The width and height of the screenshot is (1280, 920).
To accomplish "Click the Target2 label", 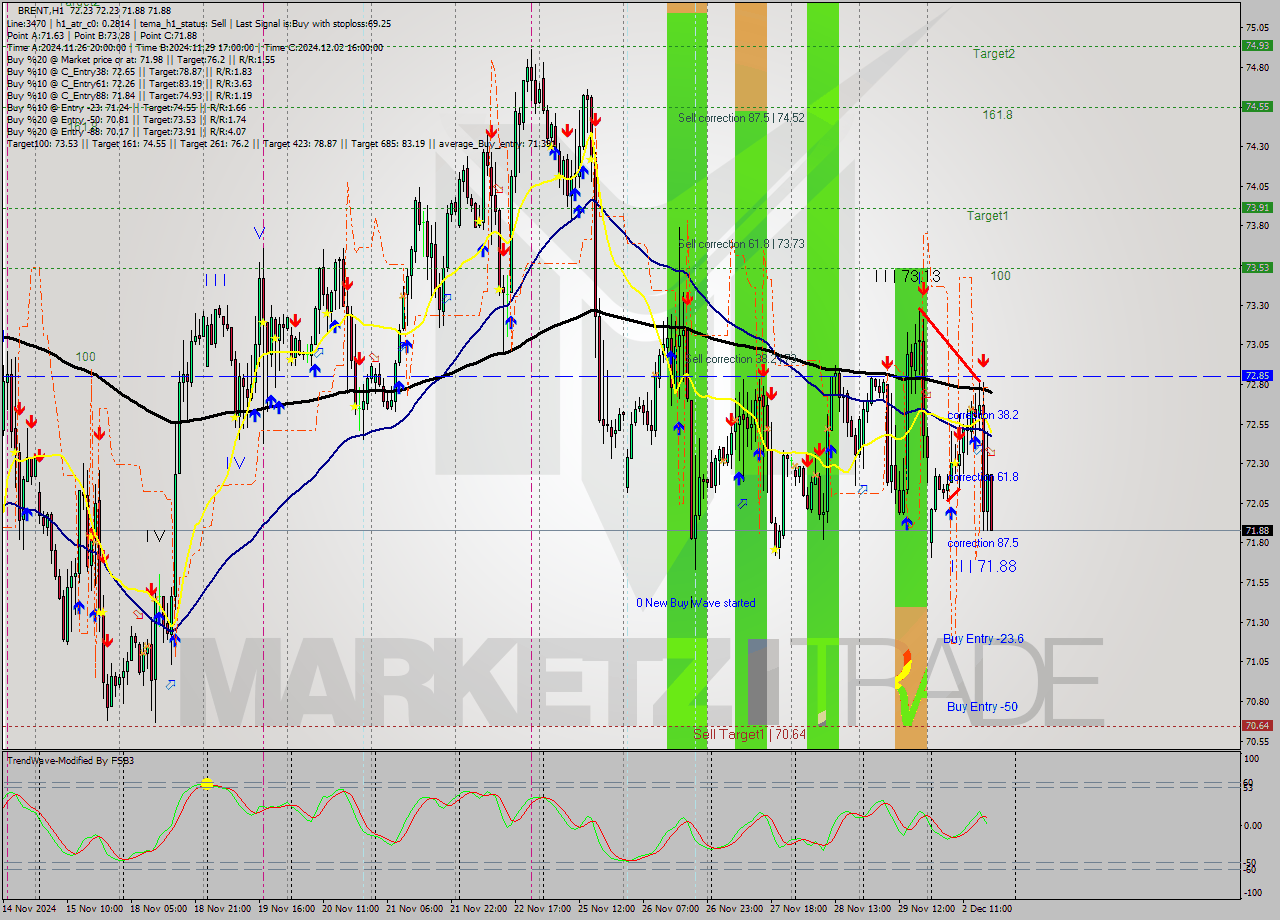I will [994, 54].
